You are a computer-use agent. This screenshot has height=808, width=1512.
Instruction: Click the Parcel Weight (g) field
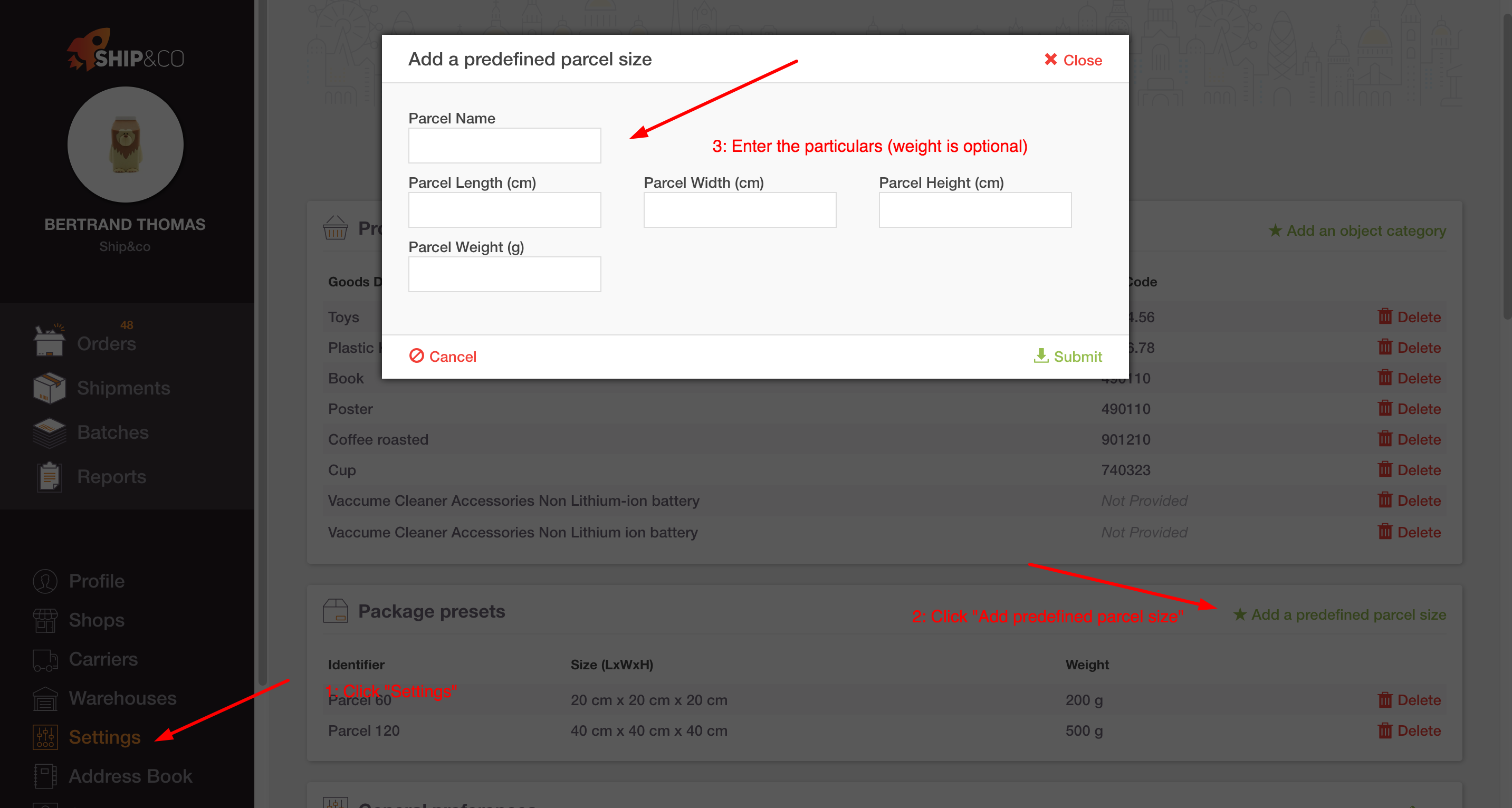click(x=505, y=274)
